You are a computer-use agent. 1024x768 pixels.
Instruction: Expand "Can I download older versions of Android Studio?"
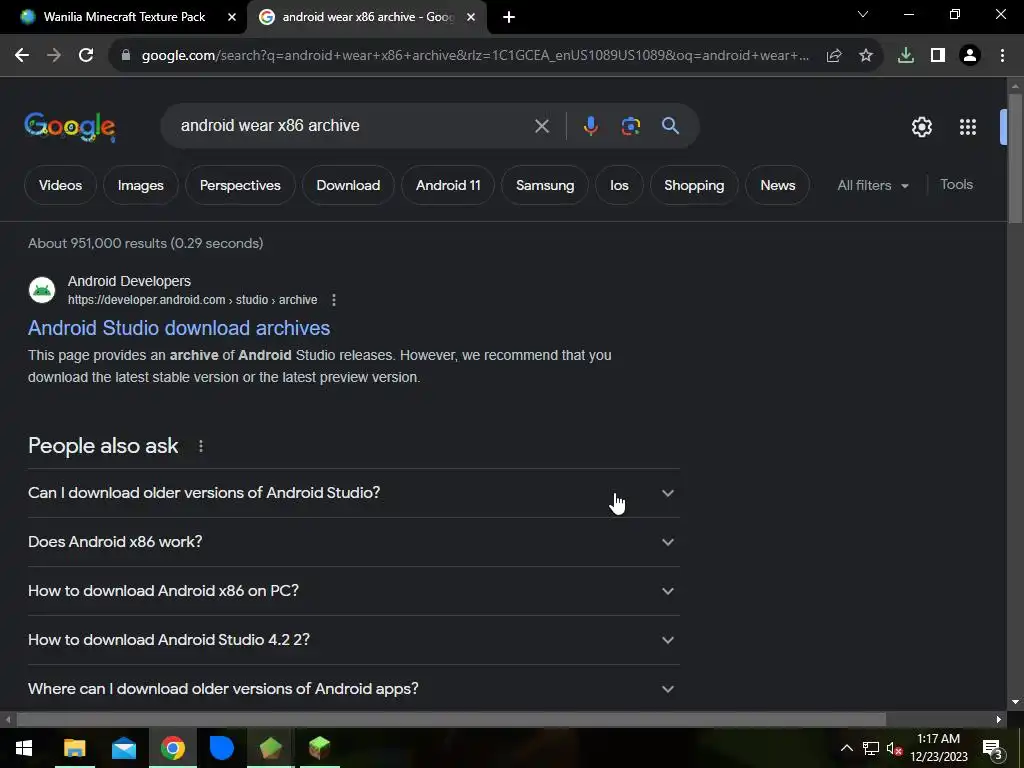[x=354, y=493]
